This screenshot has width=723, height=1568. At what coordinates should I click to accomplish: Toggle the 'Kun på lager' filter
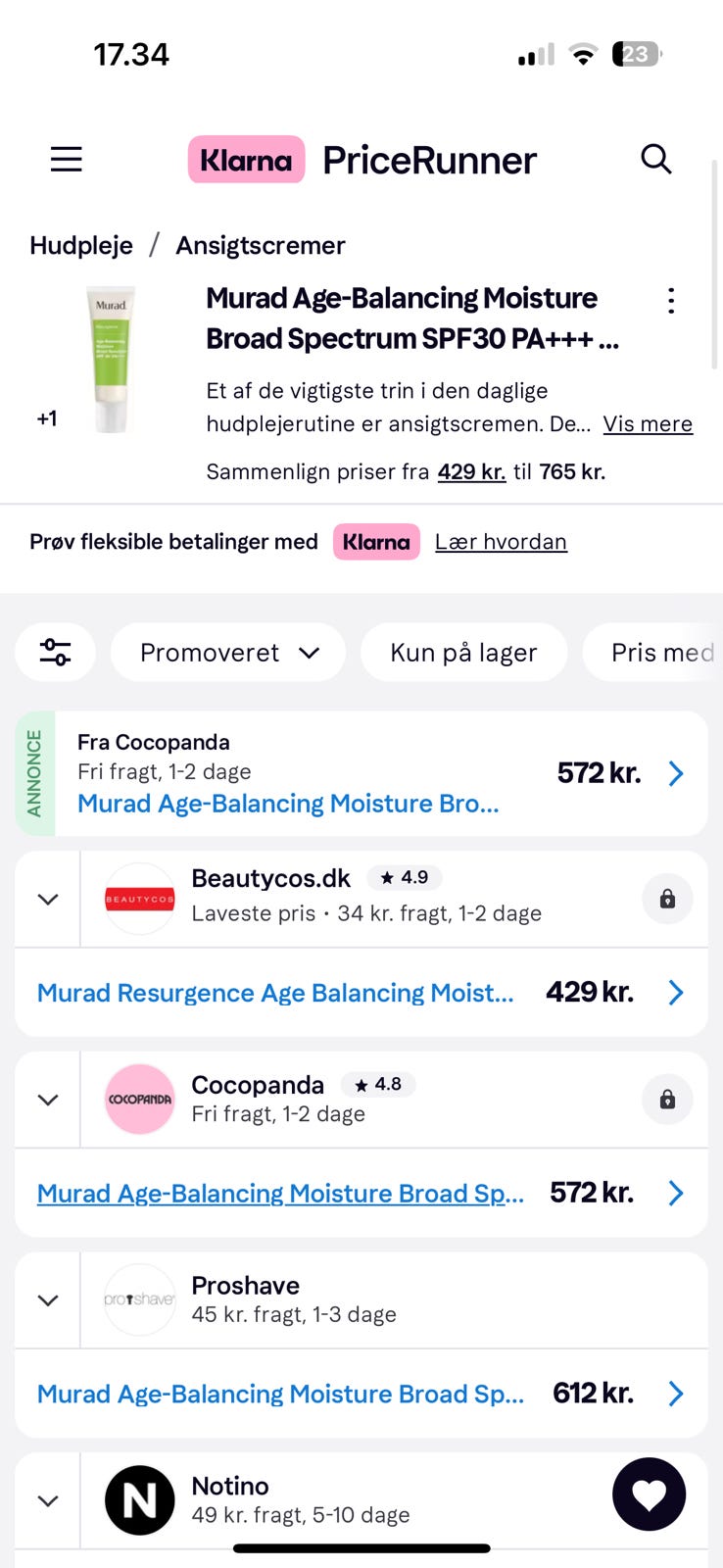point(463,653)
